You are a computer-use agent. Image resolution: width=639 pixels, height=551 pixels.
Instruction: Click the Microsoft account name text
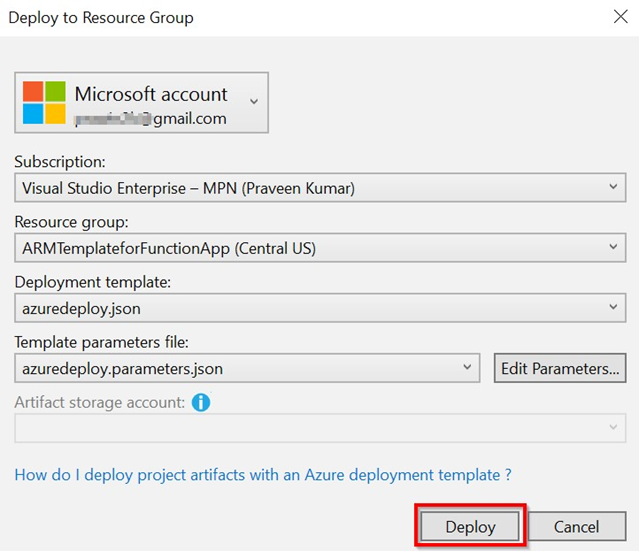[151, 94]
